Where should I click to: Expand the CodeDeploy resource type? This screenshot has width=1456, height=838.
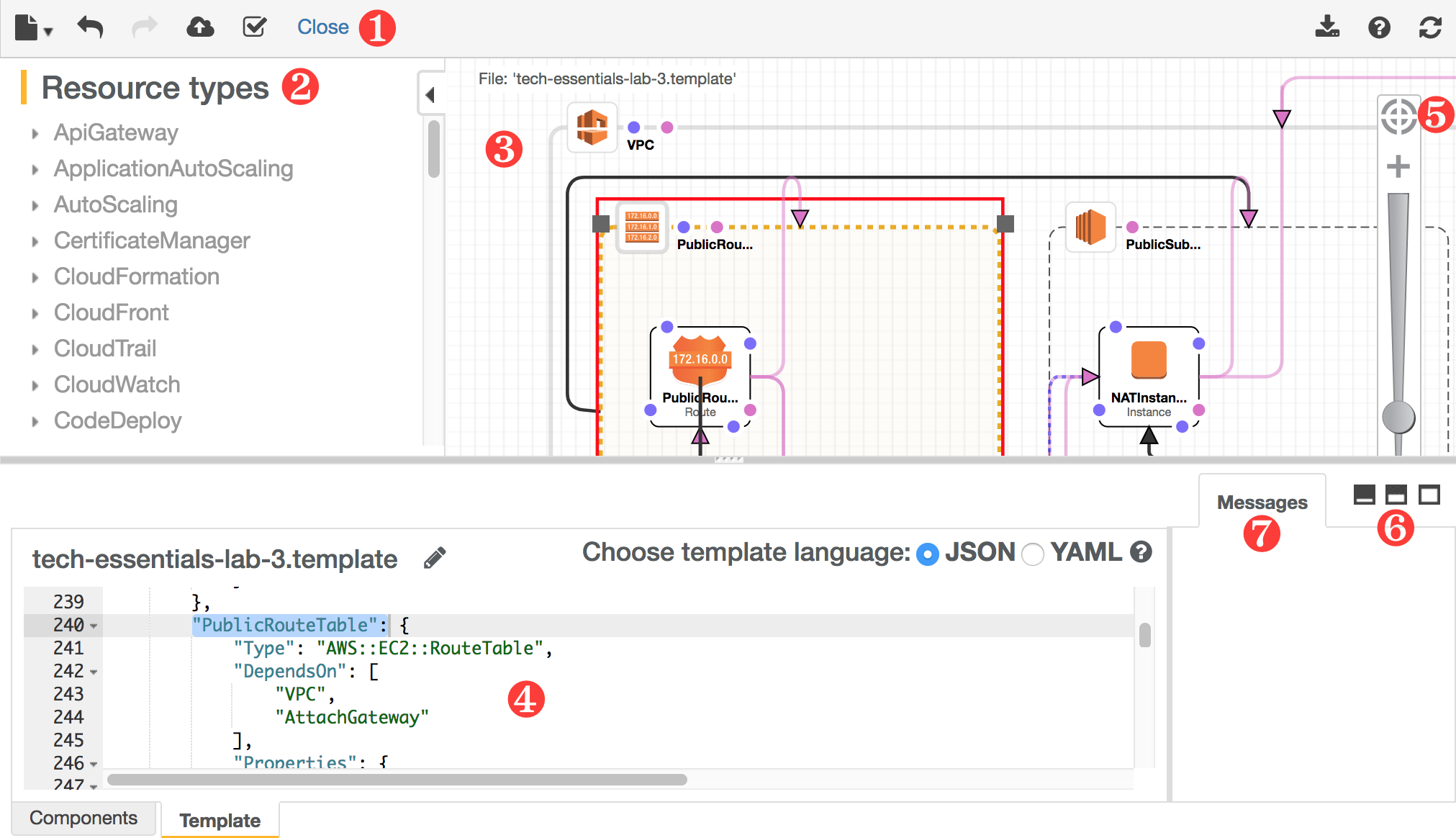click(35, 421)
